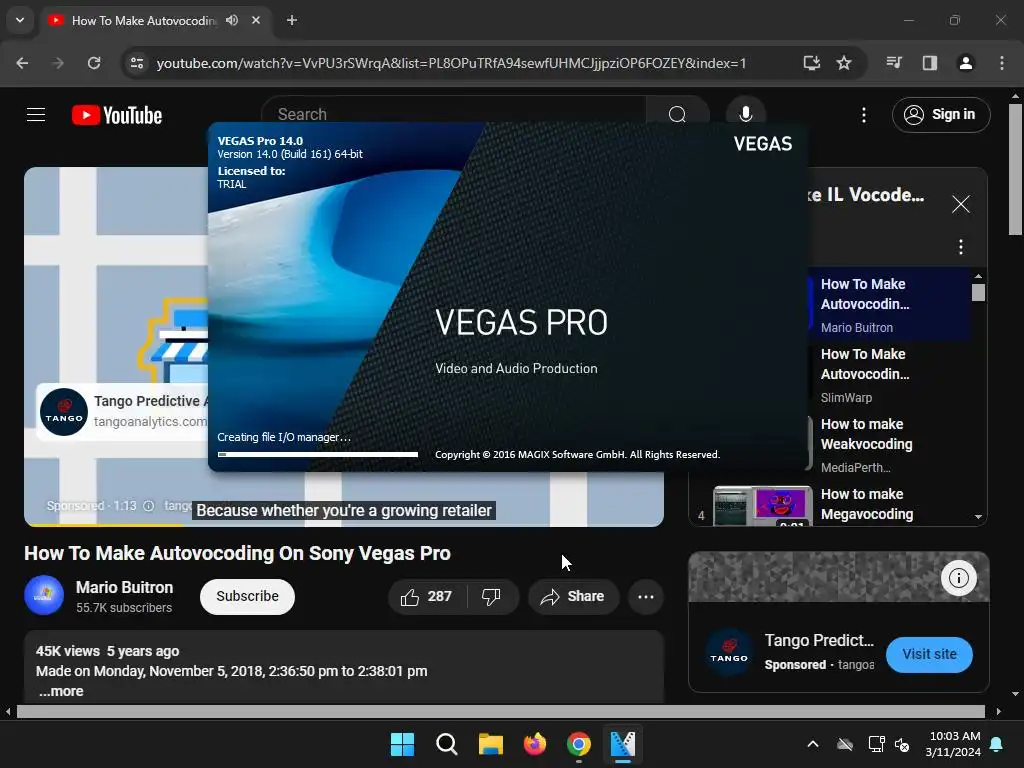Open the muted volume tray icon
This screenshot has width=1024, height=768.
pyautogui.click(x=903, y=744)
